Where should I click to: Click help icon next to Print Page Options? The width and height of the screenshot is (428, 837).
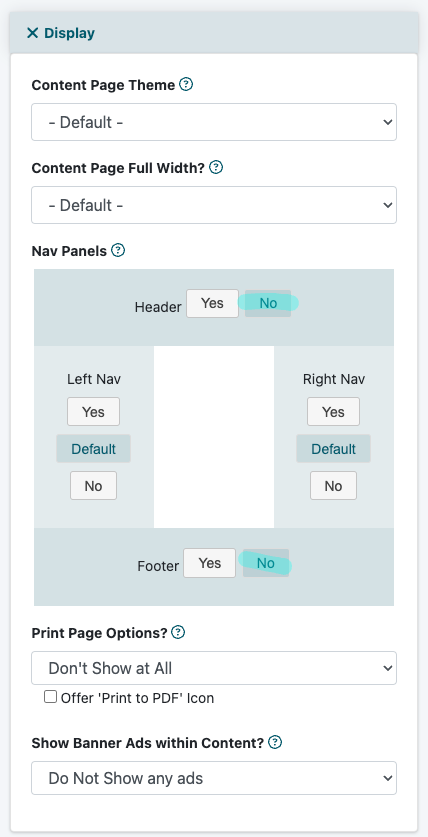click(178, 633)
